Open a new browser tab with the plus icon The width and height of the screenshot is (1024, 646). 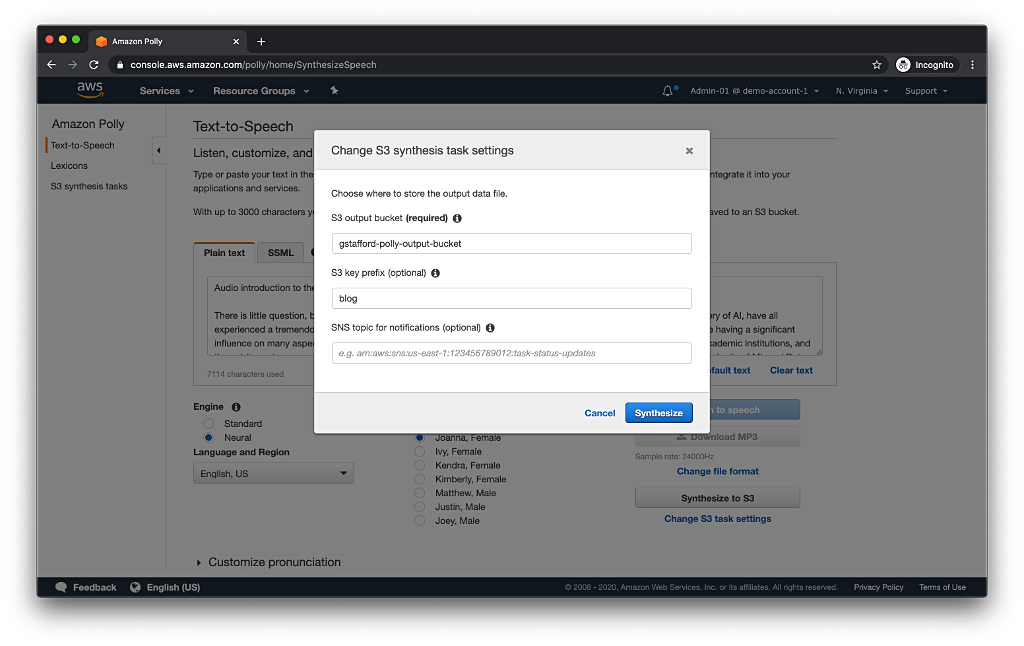(261, 41)
